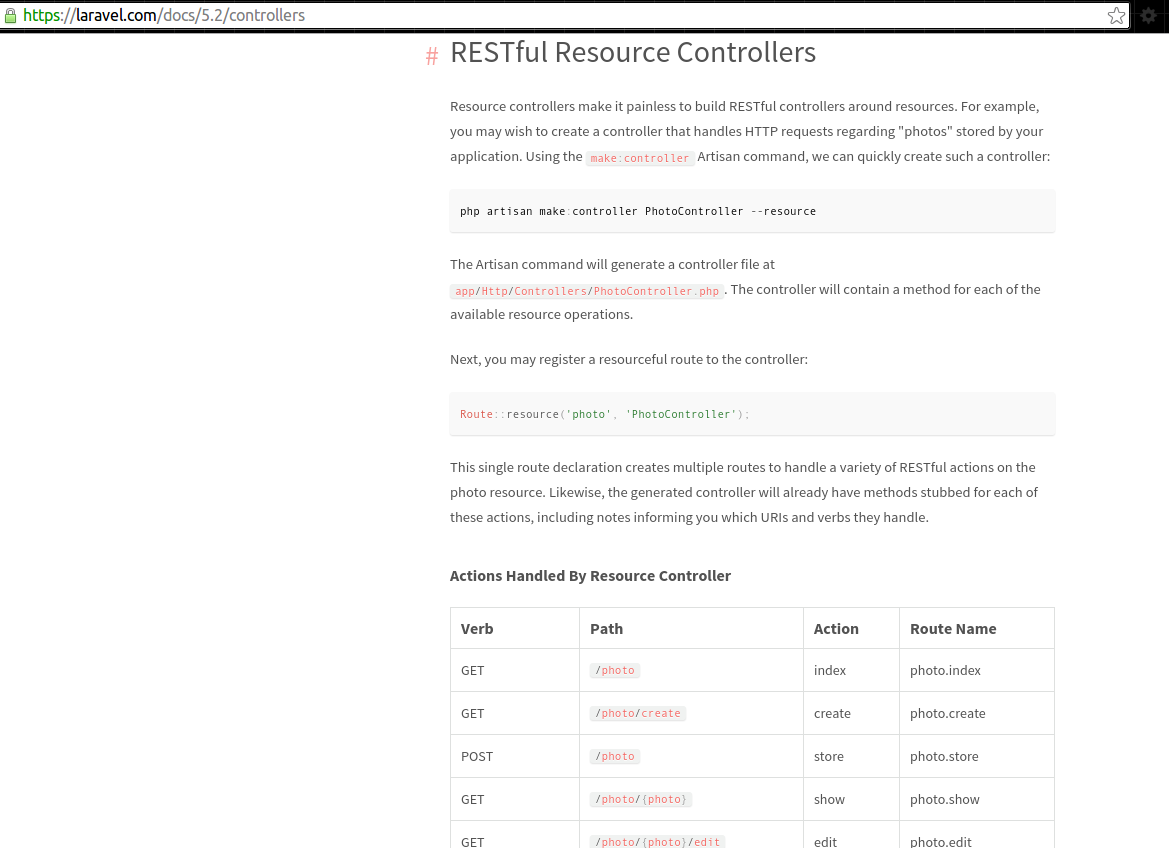The width and height of the screenshot is (1169, 848).
Task: Click the green padlock security icon
Action: click(10, 16)
